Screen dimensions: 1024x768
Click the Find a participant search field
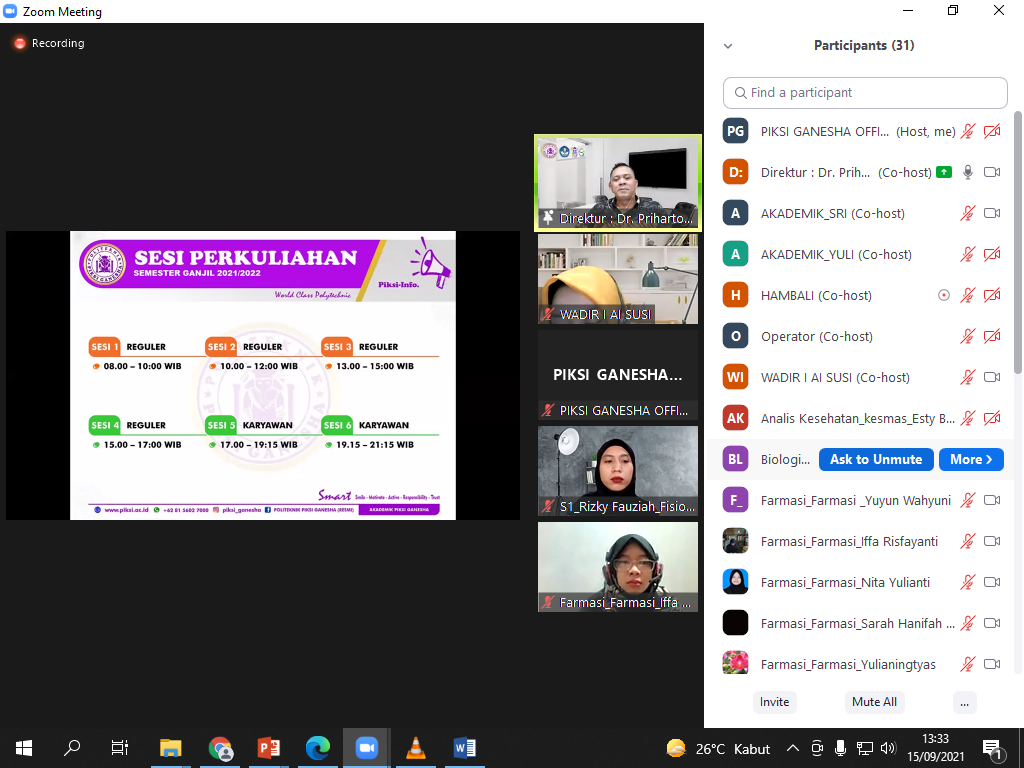[x=865, y=93]
